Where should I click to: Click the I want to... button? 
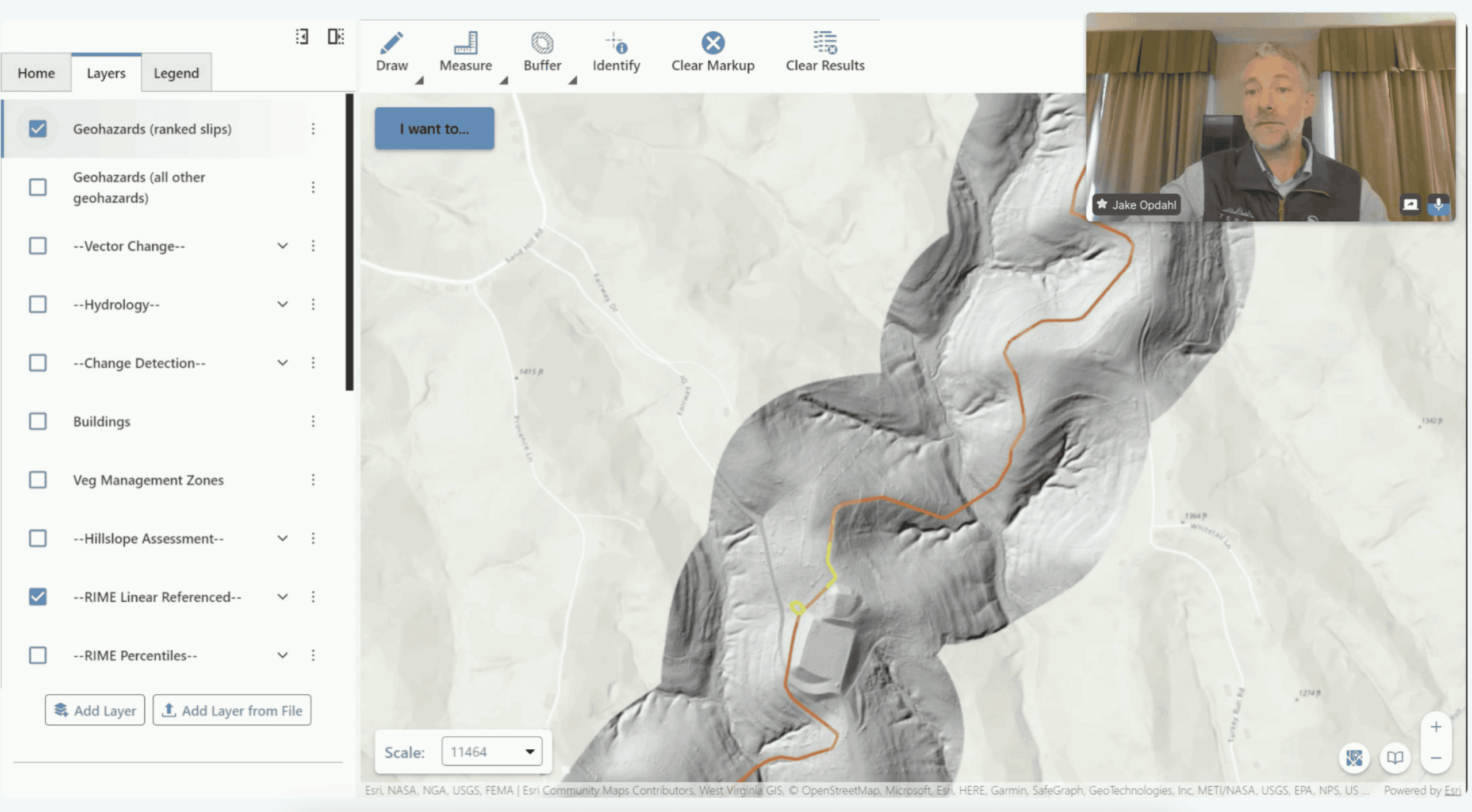434,129
